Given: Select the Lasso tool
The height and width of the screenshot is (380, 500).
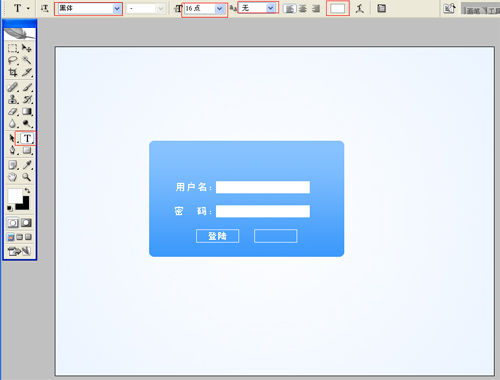Looking at the screenshot, I should point(13,61).
